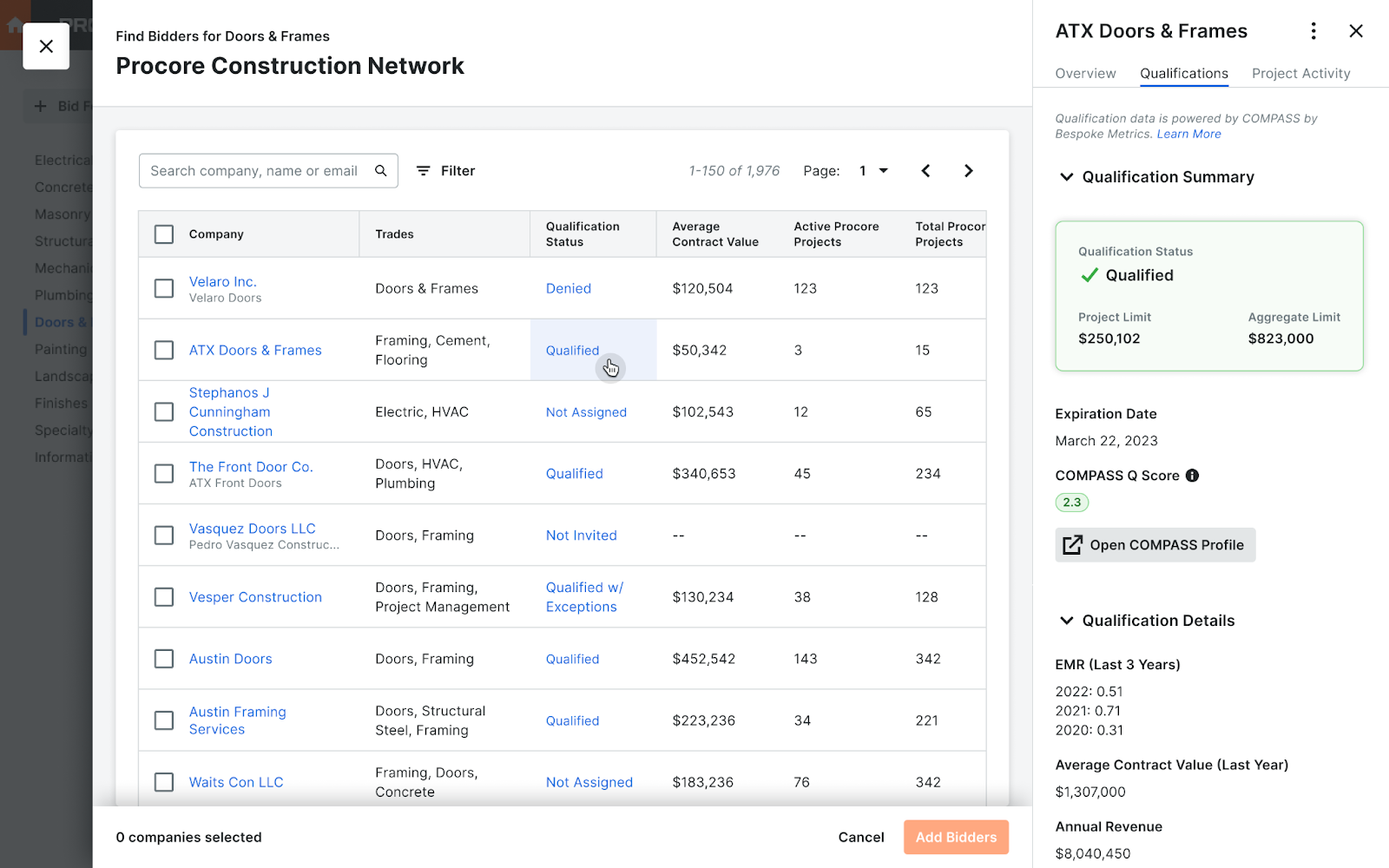Screen dimensions: 1389x868
Task: Collapse the Qualification Summary section
Action: pos(1066,176)
